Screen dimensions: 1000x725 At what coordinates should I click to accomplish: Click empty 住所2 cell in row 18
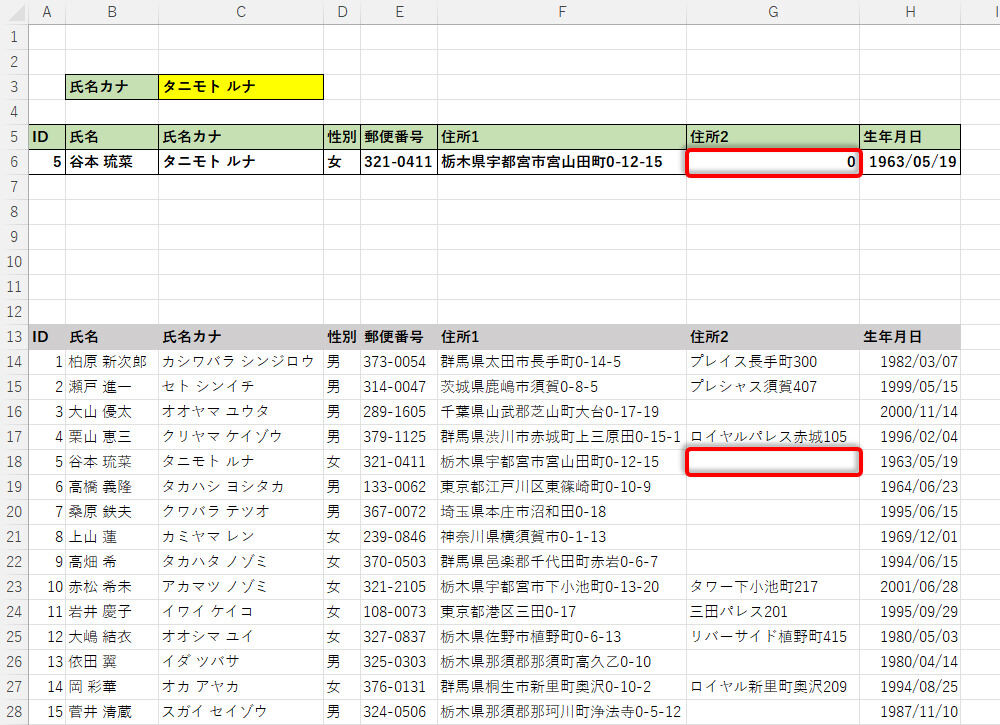coord(773,462)
